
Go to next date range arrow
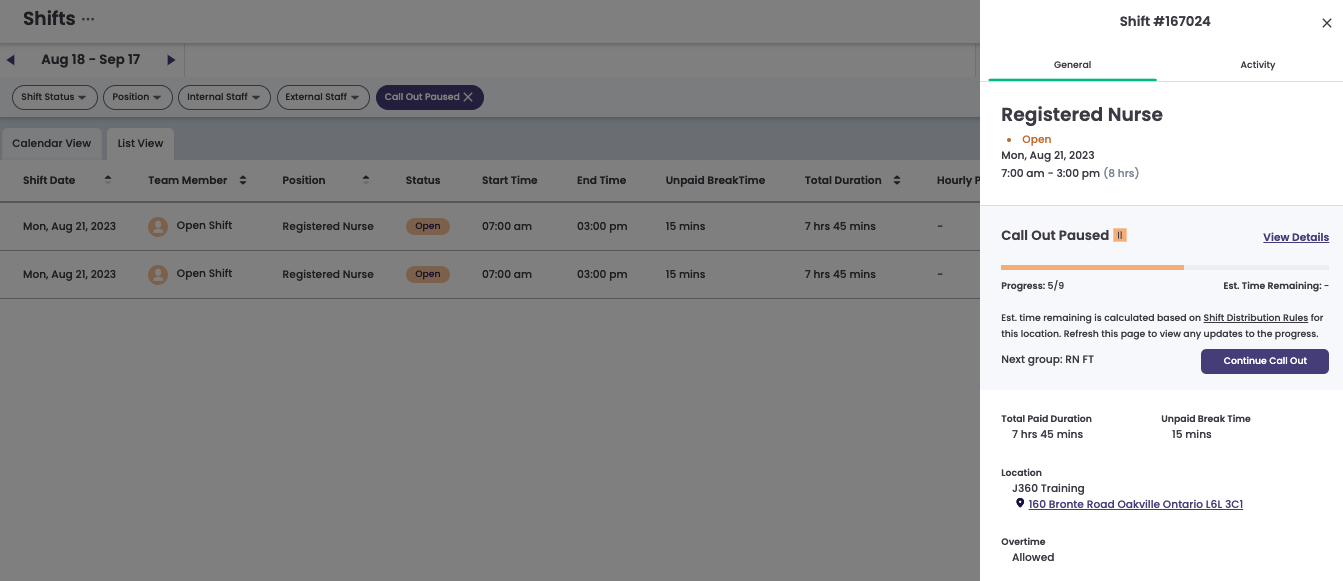tap(171, 60)
